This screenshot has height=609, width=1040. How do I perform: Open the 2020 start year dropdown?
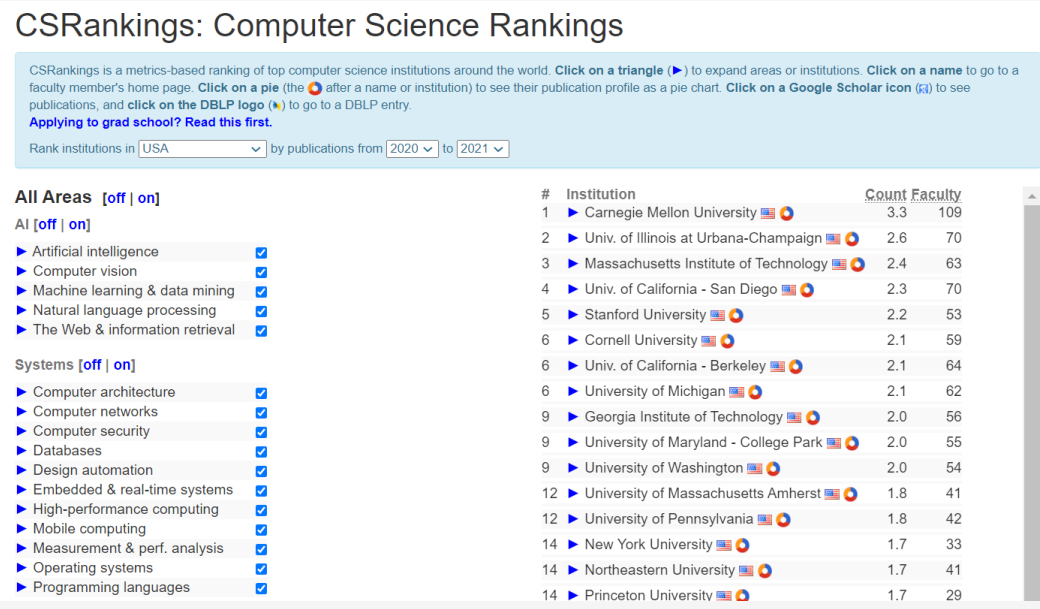point(413,149)
